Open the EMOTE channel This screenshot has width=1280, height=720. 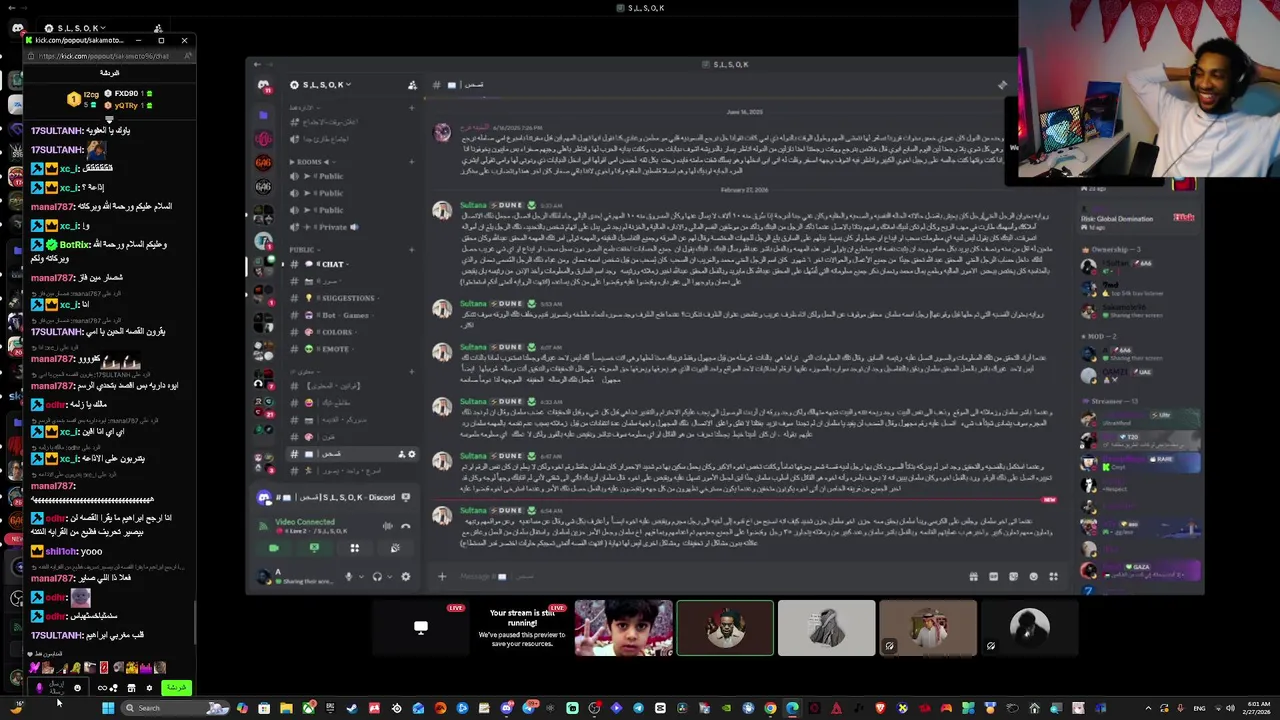(335, 349)
